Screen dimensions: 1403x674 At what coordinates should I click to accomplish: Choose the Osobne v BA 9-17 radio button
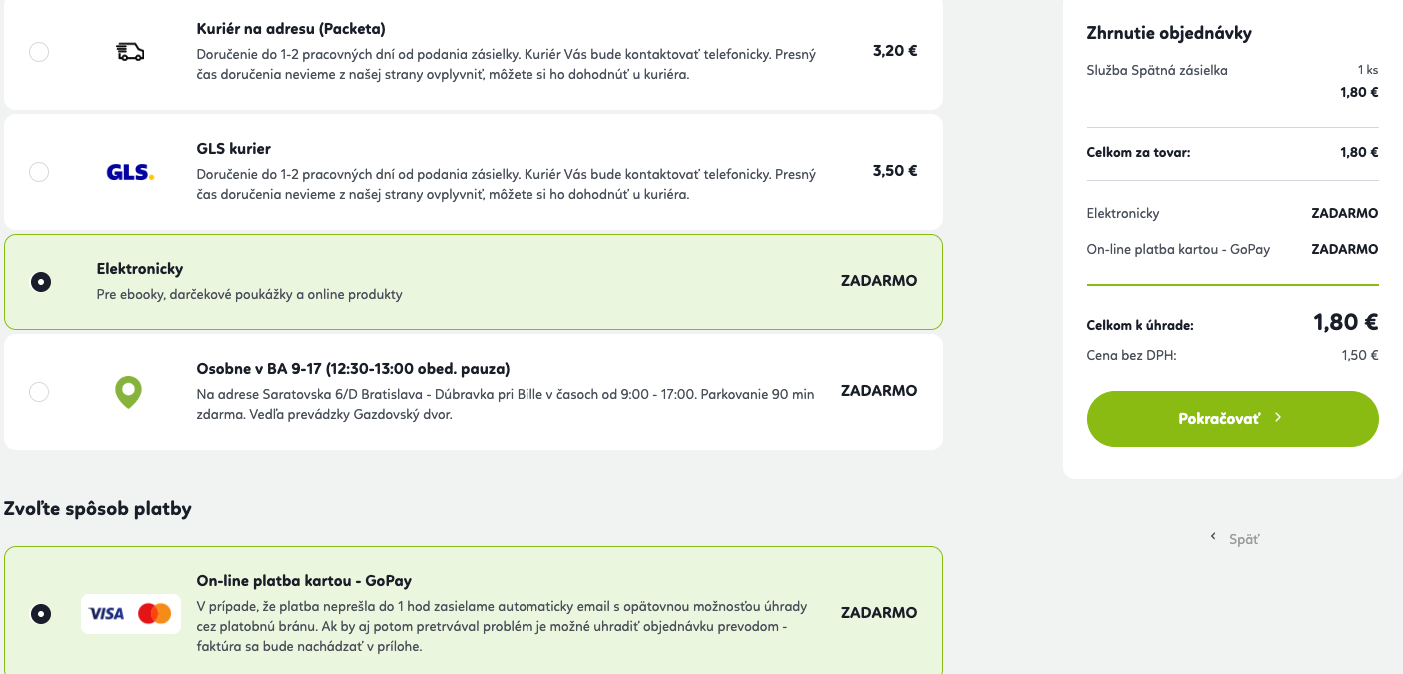click(39, 392)
